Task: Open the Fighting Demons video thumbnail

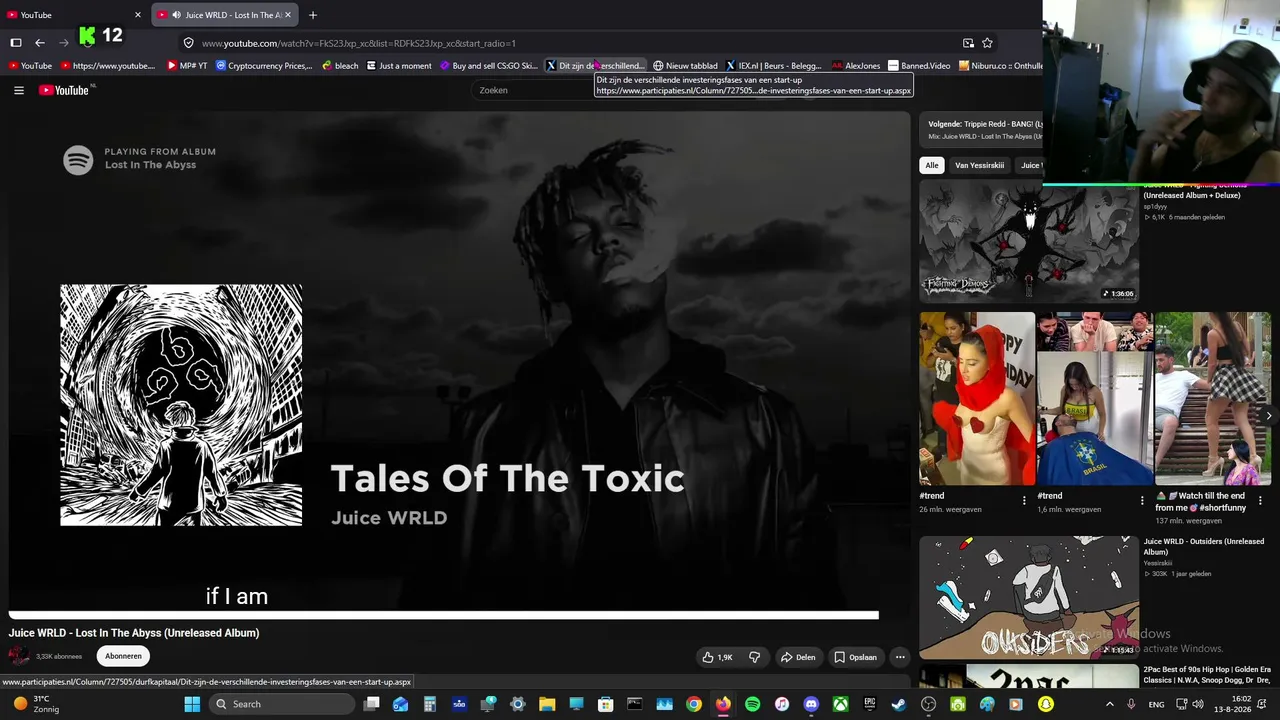Action: point(1029,241)
